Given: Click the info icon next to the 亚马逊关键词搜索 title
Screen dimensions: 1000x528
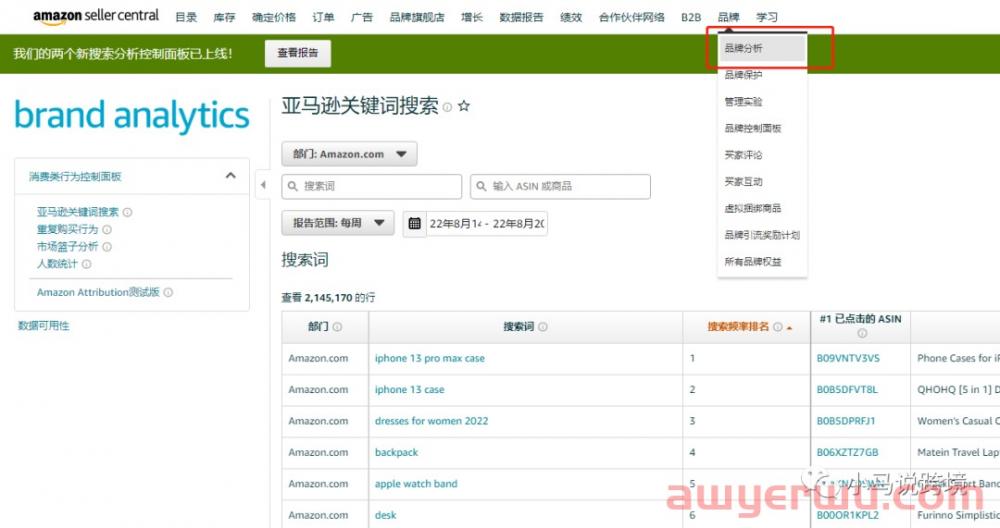Looking at the screenshot, I should click(x=447, y=107).
